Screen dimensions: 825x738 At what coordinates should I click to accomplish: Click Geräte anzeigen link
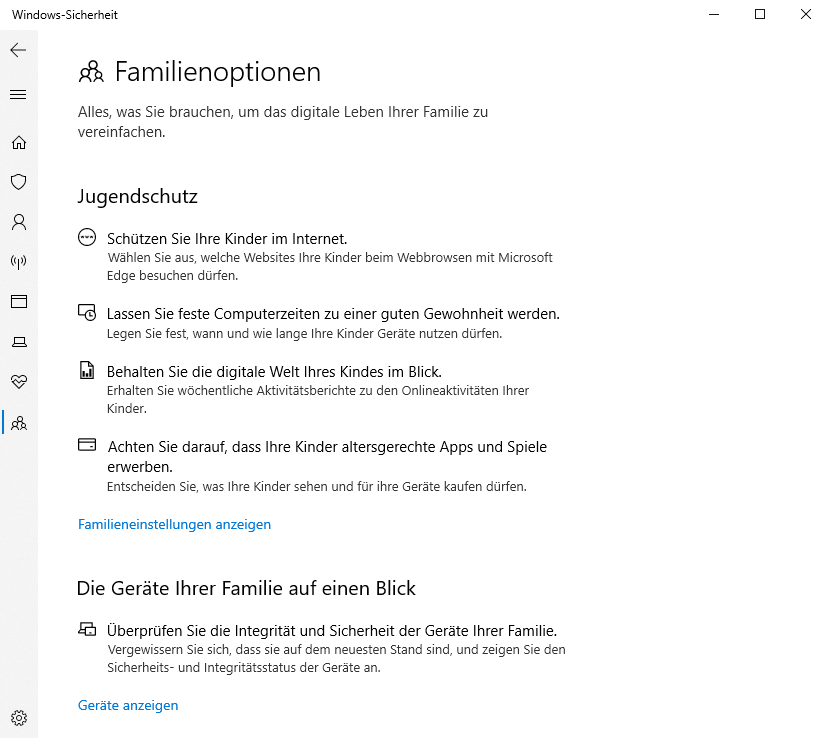(128, 705)
